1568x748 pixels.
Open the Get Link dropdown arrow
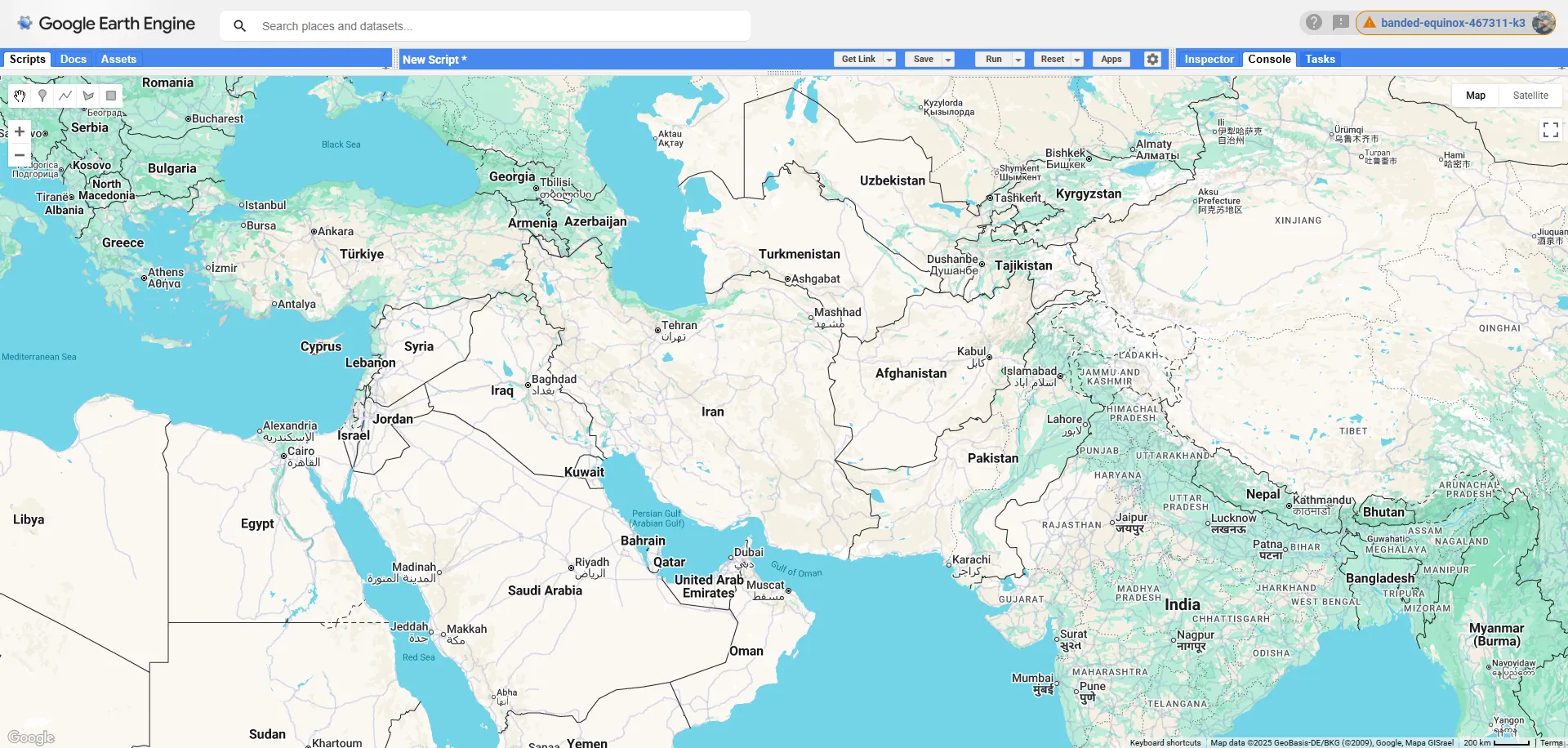[889, 59]
